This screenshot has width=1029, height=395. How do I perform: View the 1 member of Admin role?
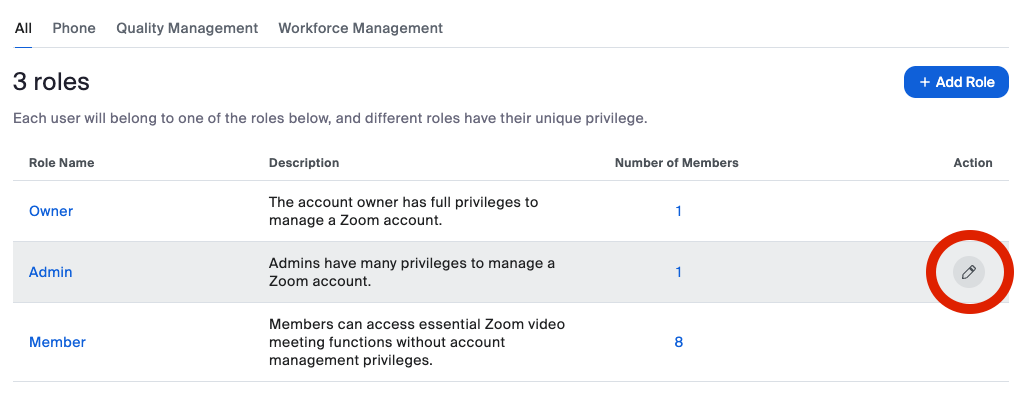(679, 272)
